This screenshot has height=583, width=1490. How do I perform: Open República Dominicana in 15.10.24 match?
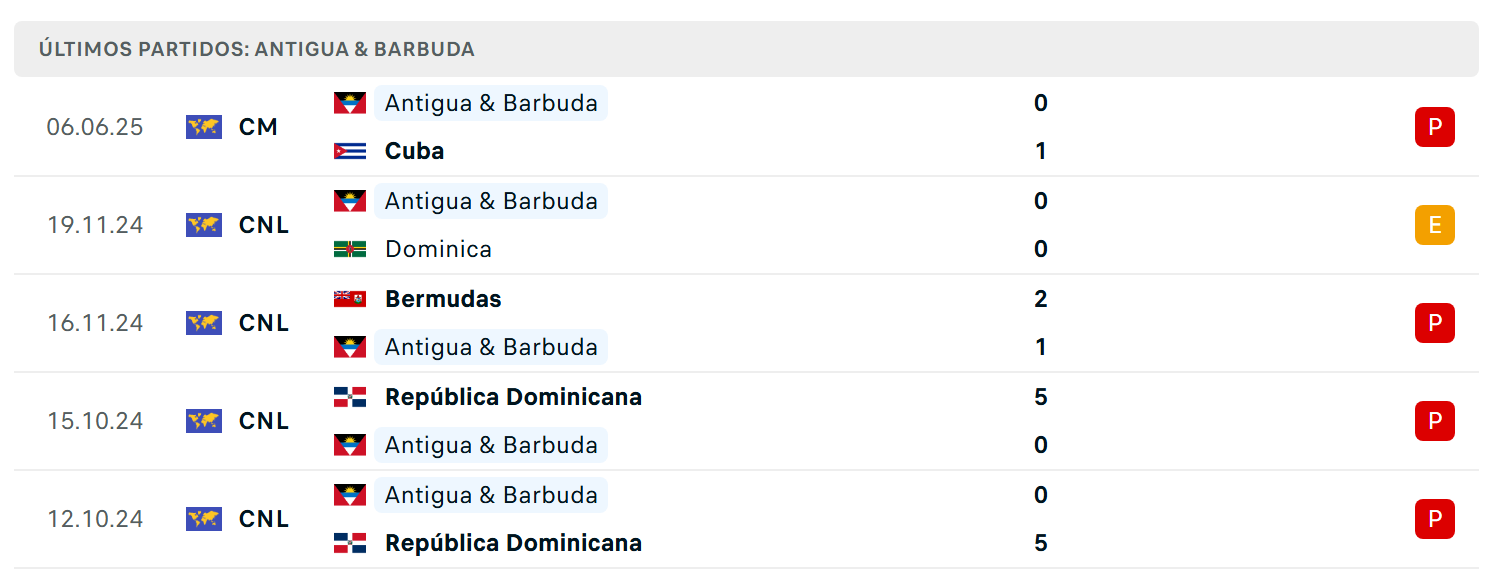pyautogui.click(x=513, y=397)
